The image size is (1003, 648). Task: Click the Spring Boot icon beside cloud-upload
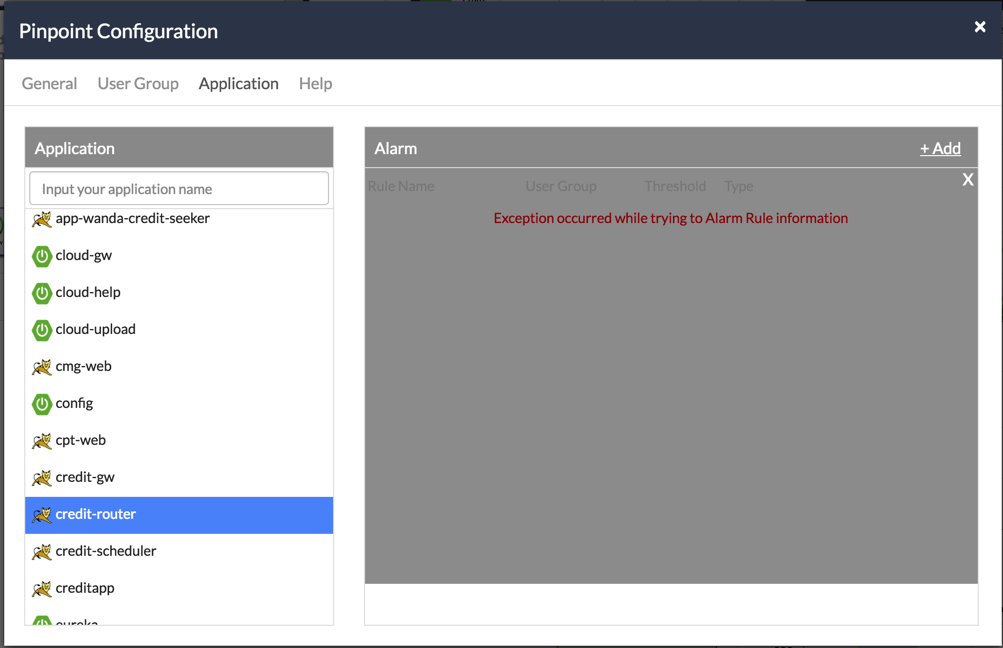coord(42,331)
